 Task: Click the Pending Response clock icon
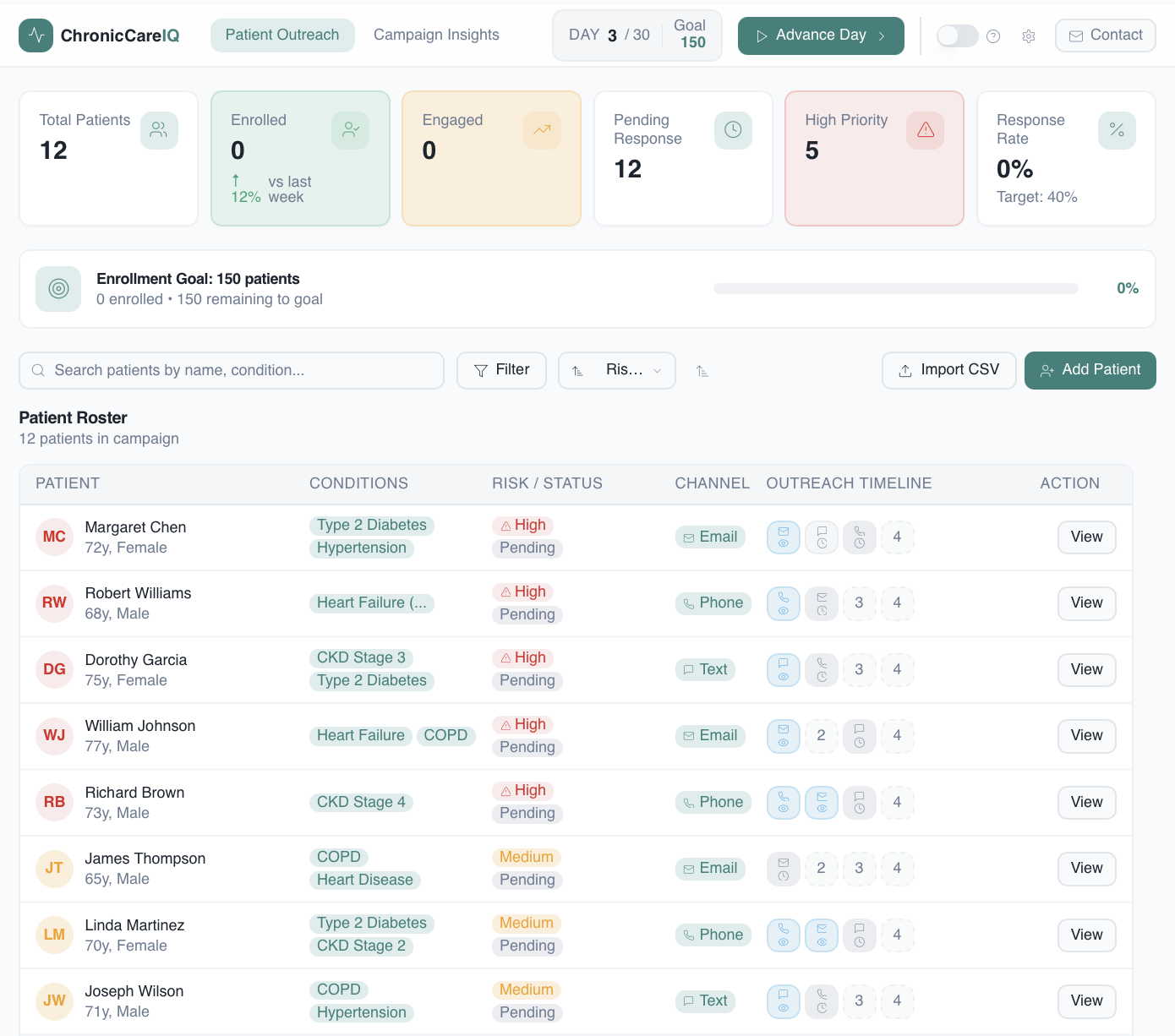pyautogui.click(x=733, y=130)
